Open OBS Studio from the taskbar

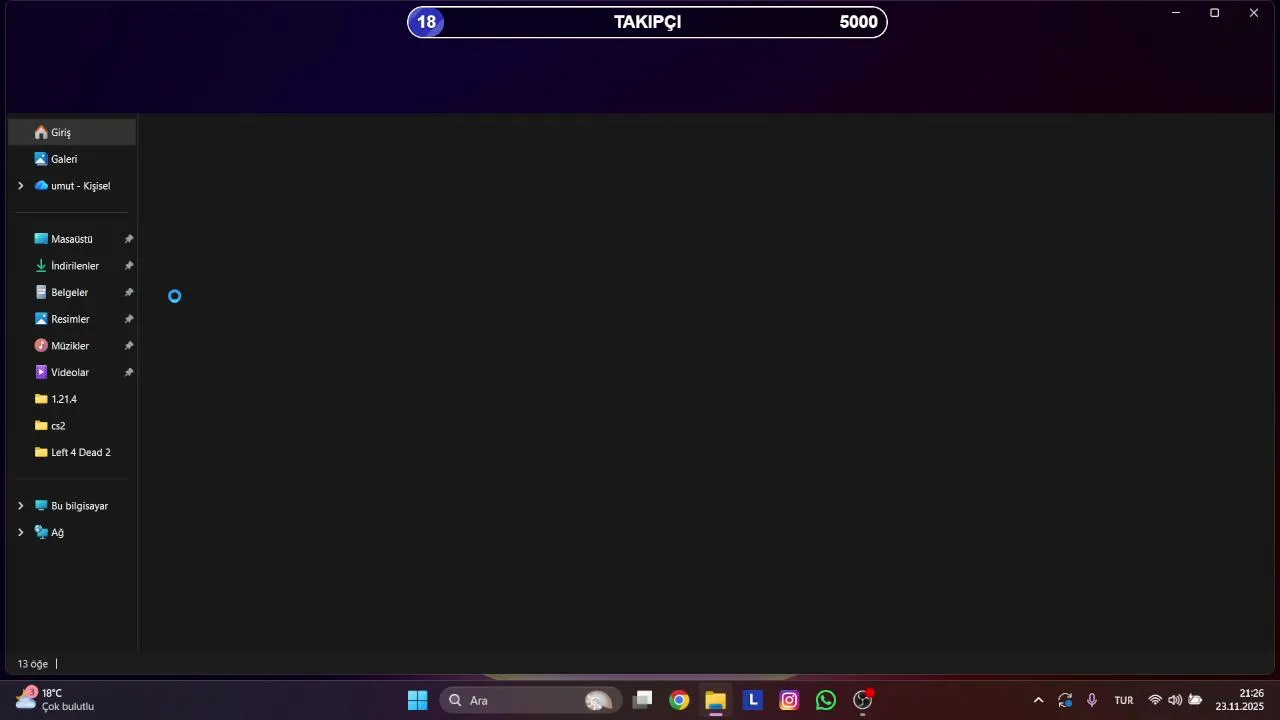pyautogui.click(x=863, y=700)
